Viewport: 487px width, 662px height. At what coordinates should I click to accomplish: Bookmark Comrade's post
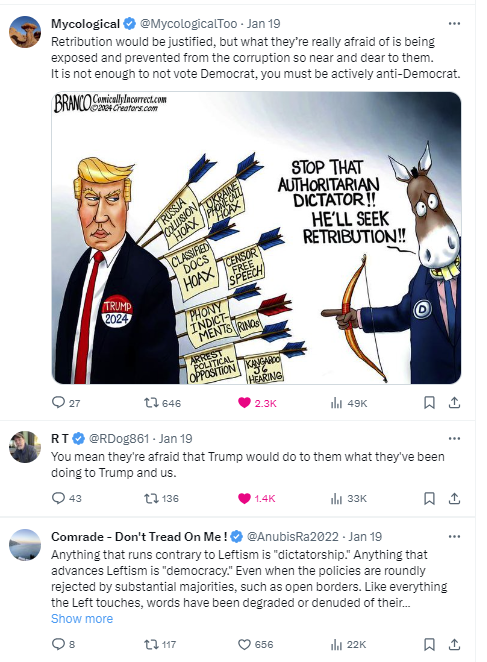pyautogui.click(x=429, y=644)
